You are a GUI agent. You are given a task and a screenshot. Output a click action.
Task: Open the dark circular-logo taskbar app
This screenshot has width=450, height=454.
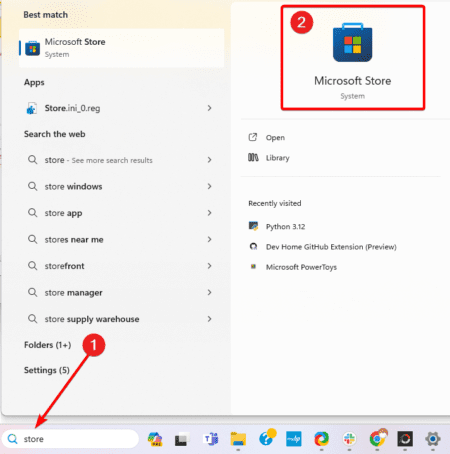405,439
